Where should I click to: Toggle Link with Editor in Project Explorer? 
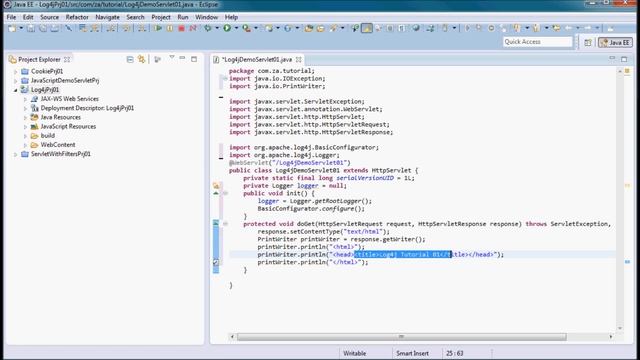point(141,60)
